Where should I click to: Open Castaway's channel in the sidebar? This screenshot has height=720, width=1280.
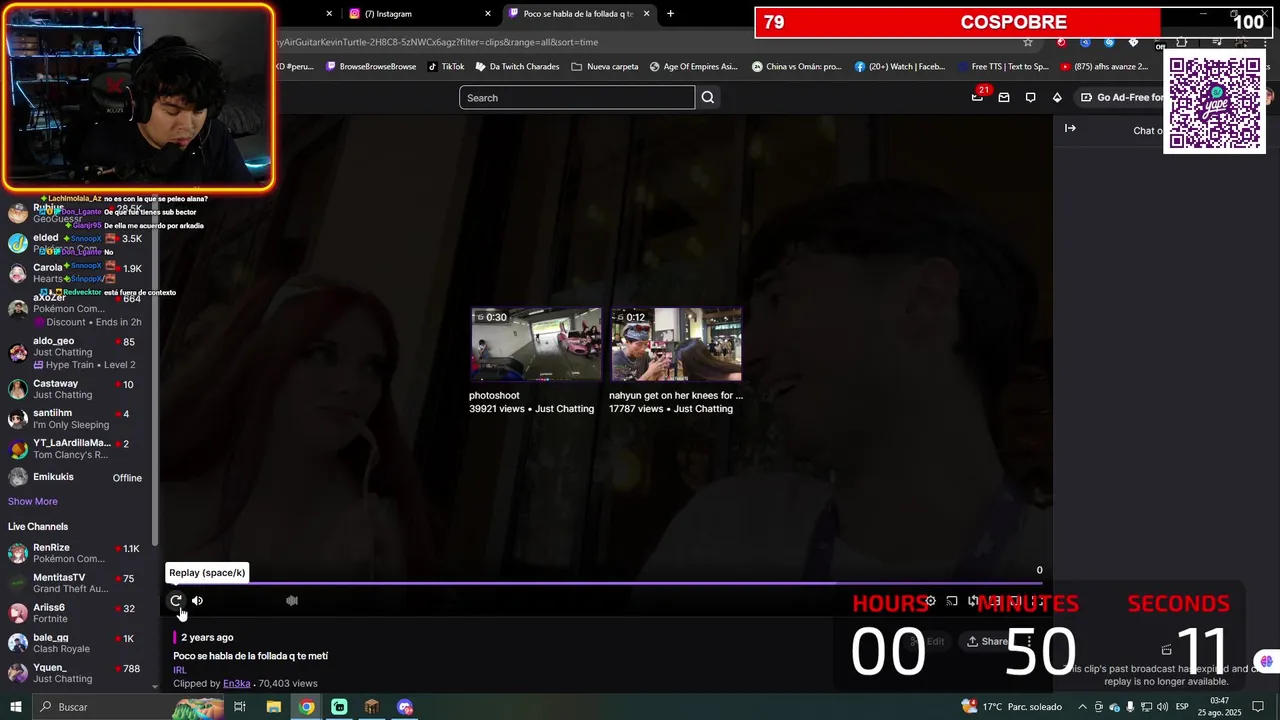click(76, 389)
